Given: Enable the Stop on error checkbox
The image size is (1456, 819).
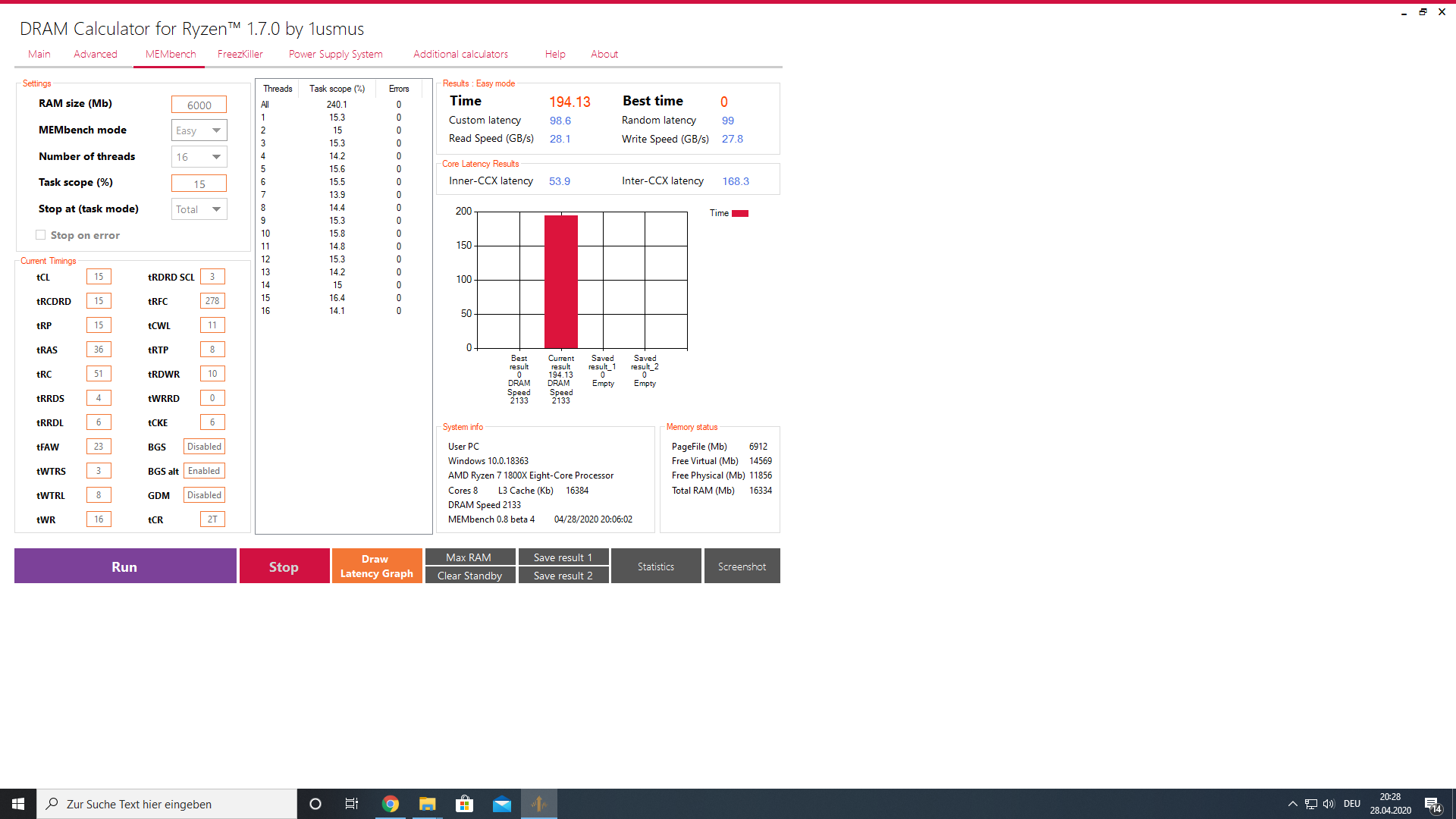Looking at the screenshot, I should 41,235.
